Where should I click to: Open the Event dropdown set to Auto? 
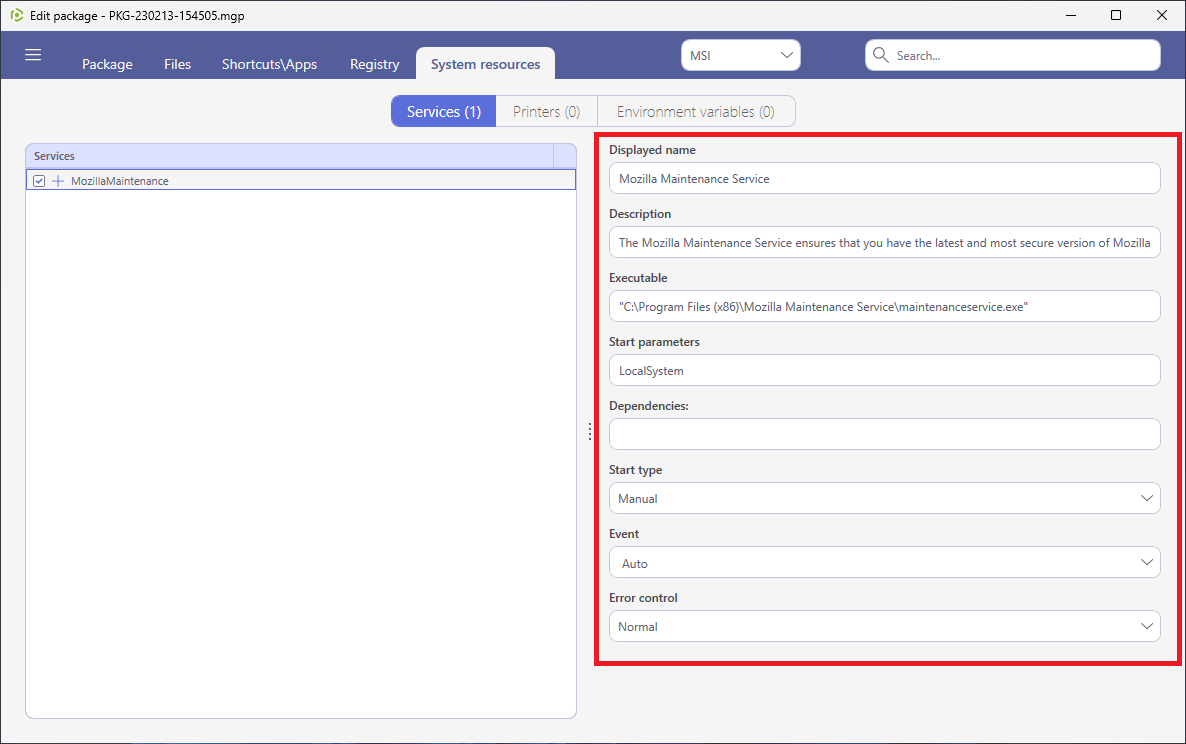tap(884, 563)
